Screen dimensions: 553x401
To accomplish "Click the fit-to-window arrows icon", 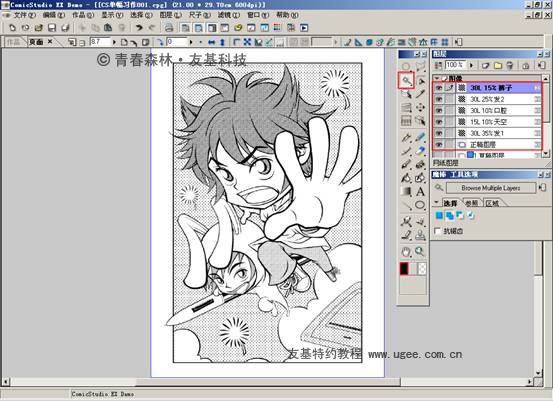I will [x=247, y=42].
